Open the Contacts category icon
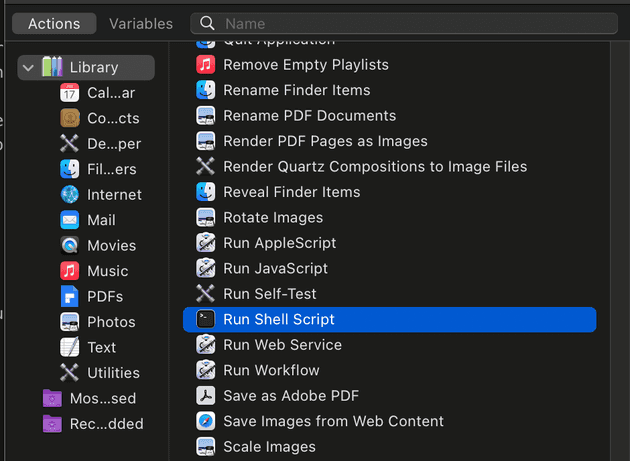Screen dimensions: 630x461 (70, 118)
